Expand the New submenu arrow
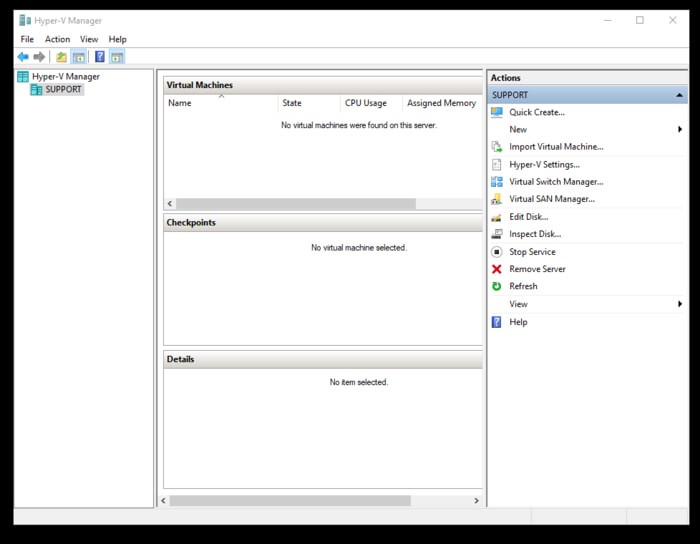 pos(679,129)
